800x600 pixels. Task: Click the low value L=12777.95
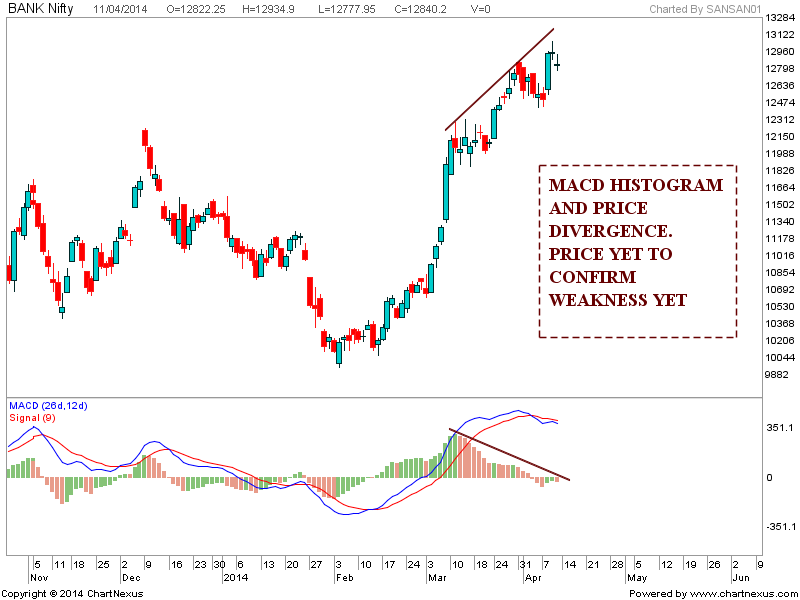pyautogui.click(x=346, y=9)
